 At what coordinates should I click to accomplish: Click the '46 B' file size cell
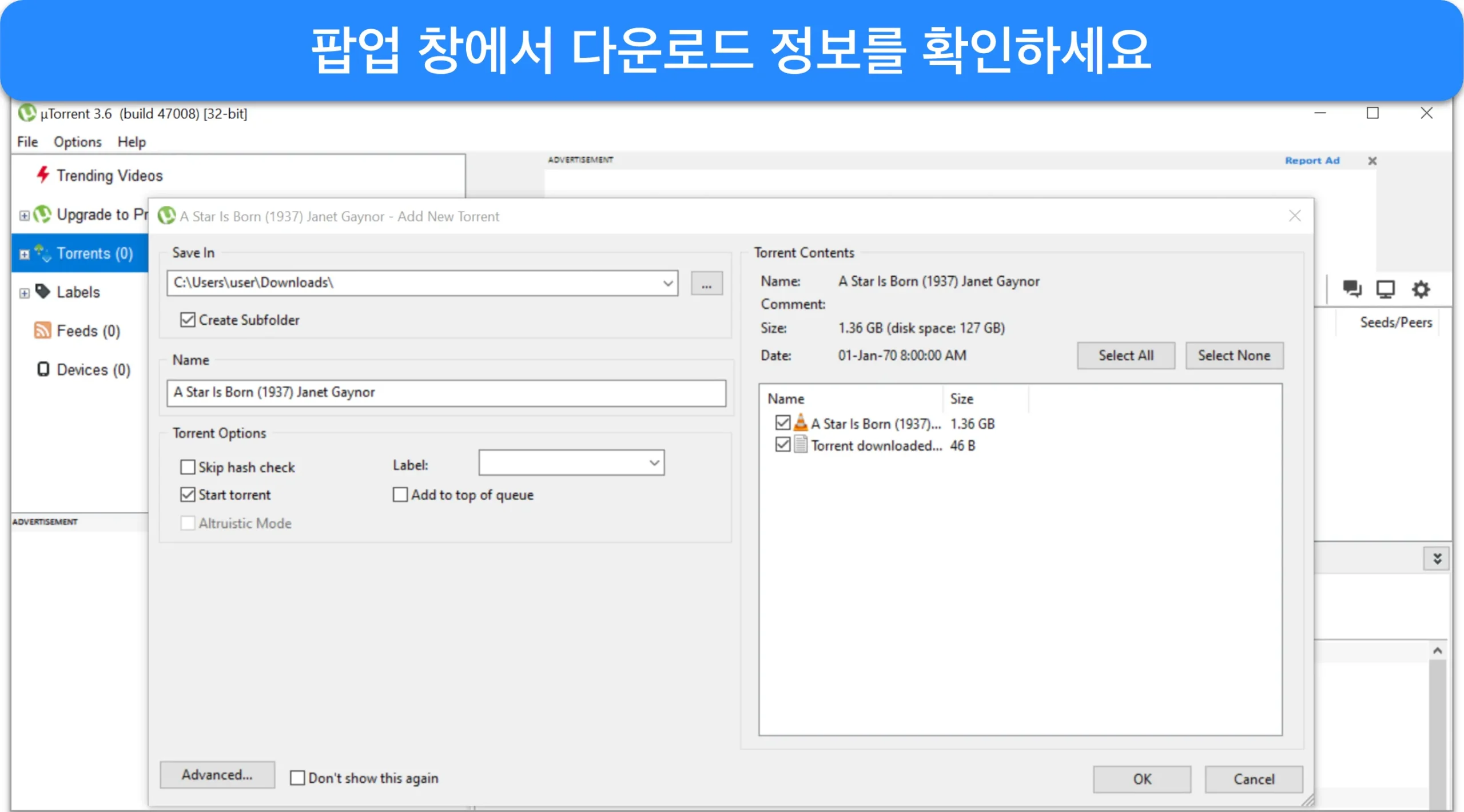point(962,445)
